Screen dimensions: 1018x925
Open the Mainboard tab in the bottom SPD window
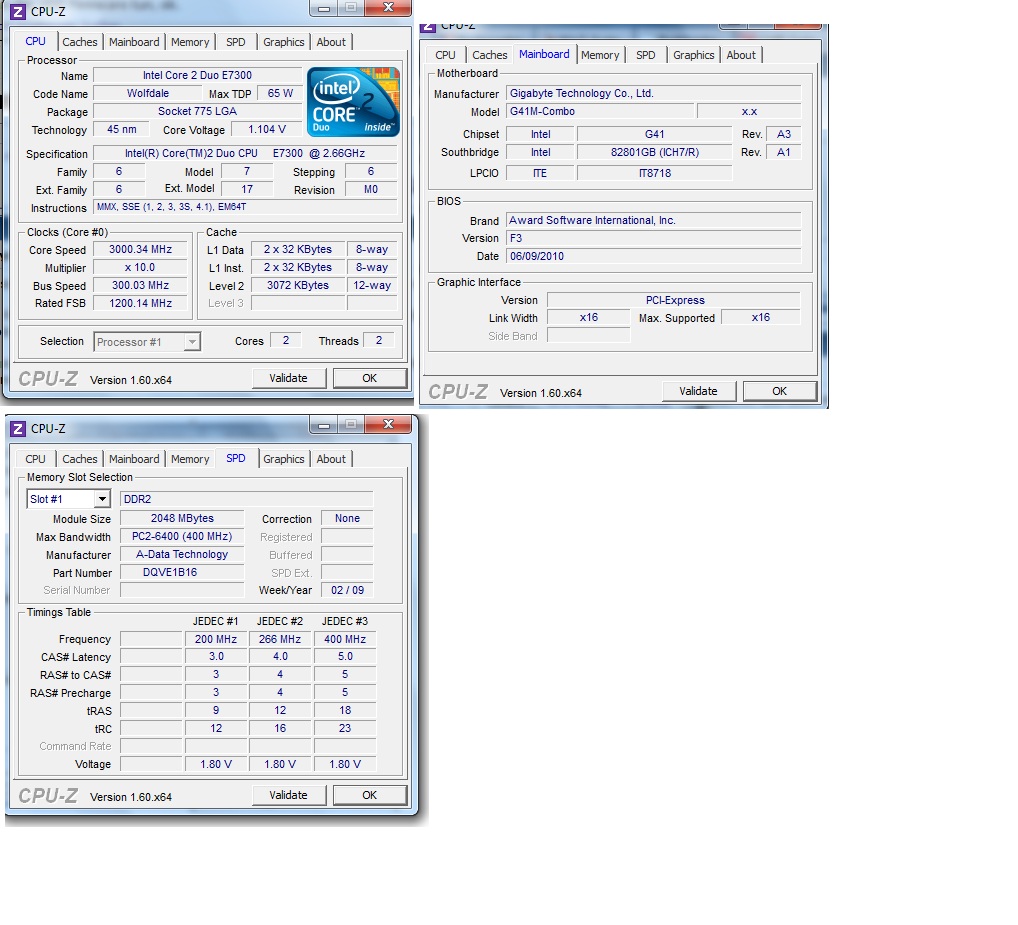pos(134,459)
